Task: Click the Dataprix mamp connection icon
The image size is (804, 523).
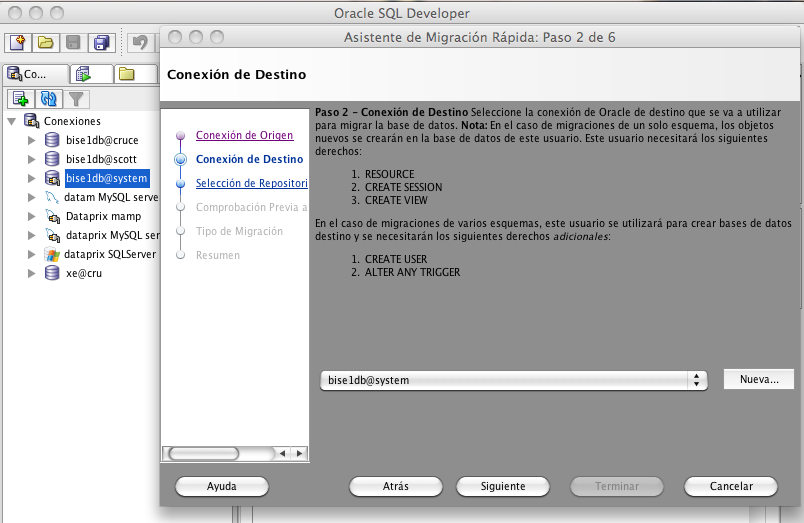Action: tap(52, 216)
